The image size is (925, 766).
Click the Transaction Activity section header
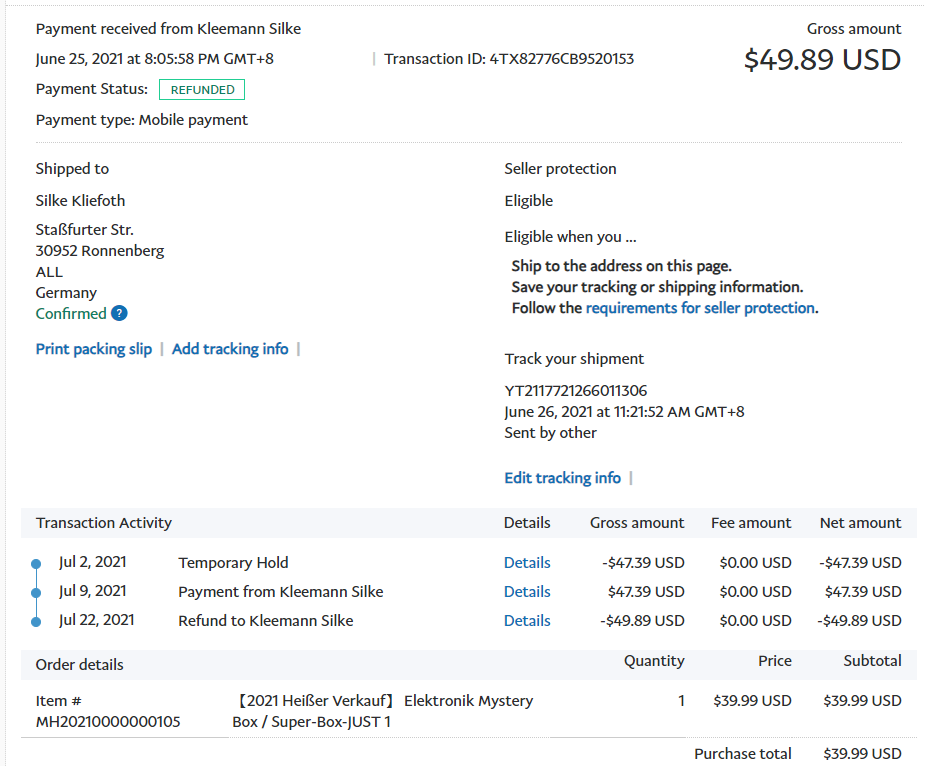pos(104,523)
